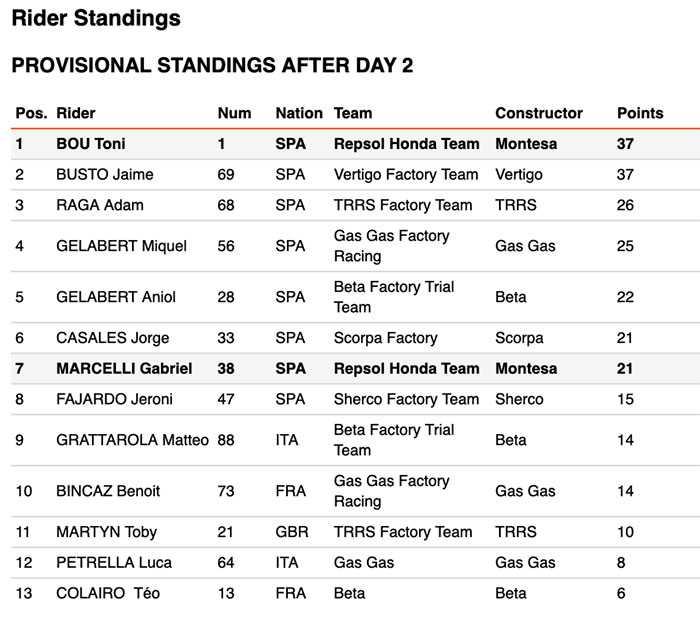Click GRATTAROLA Matteo rider name
This screenshot has width=700, height=635.
(133, 440)
